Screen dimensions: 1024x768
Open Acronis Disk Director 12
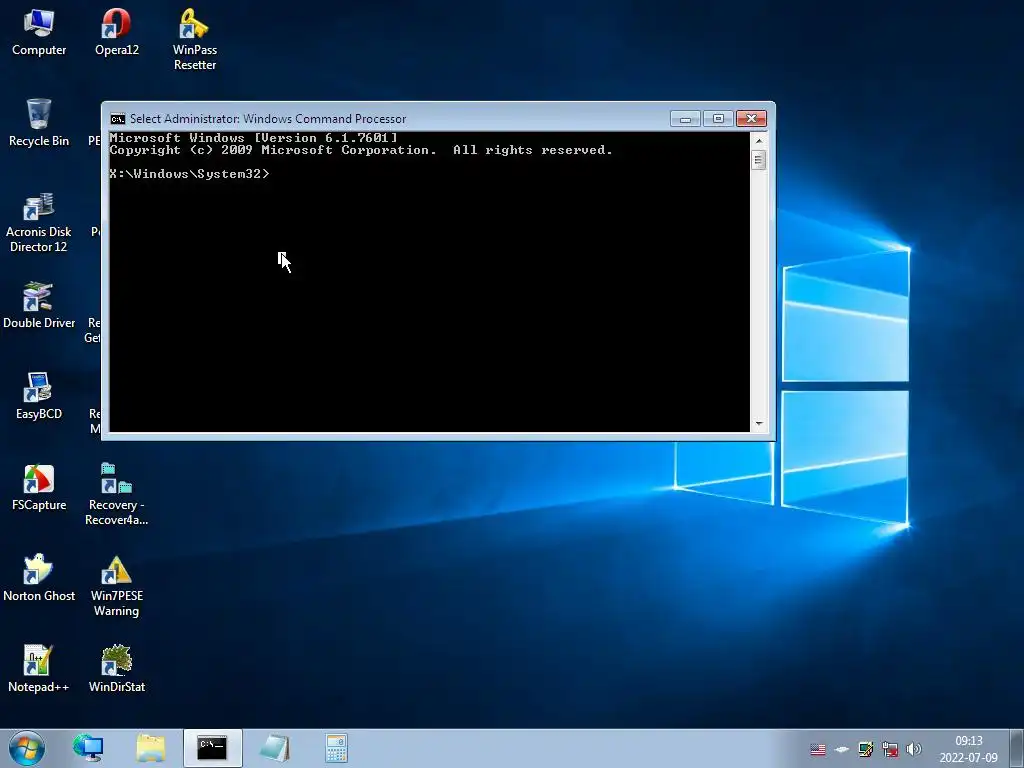tap(39, 222)
